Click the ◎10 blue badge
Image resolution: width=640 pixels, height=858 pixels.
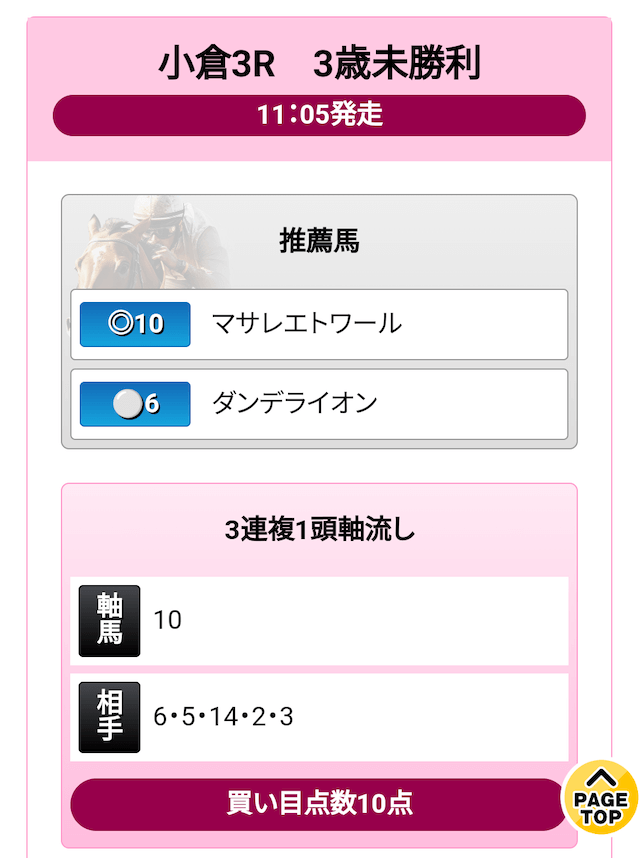point(135,324)
